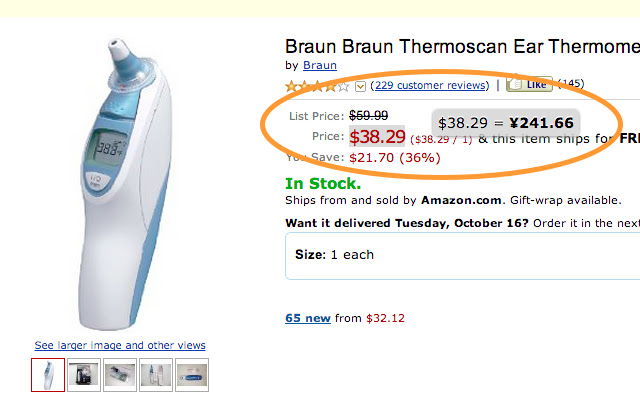Click the product title heading
This screenshot has width=640, height=400.
pos(461,46)
